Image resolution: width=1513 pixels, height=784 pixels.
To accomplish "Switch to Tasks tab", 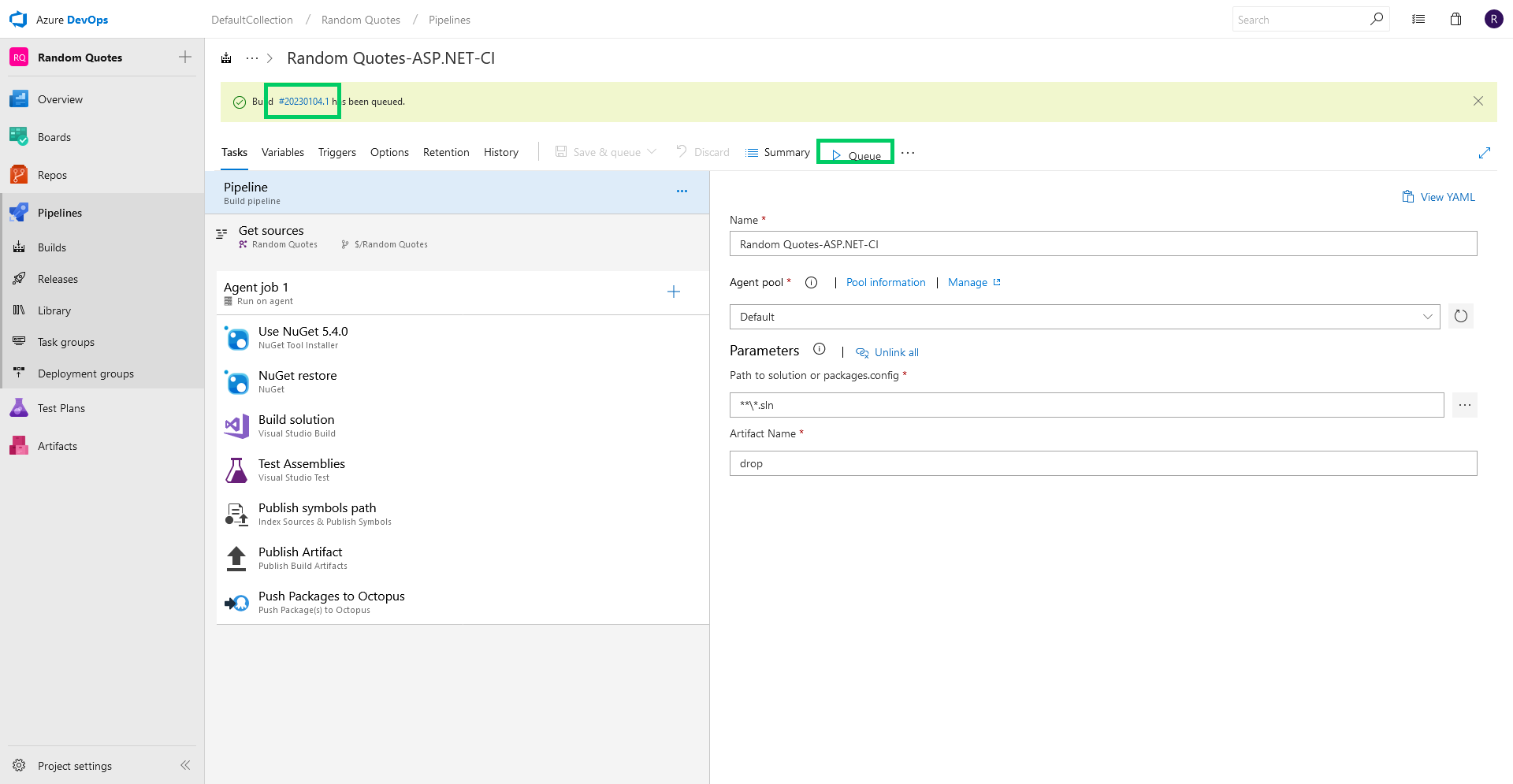I will (x=234, y=152).
